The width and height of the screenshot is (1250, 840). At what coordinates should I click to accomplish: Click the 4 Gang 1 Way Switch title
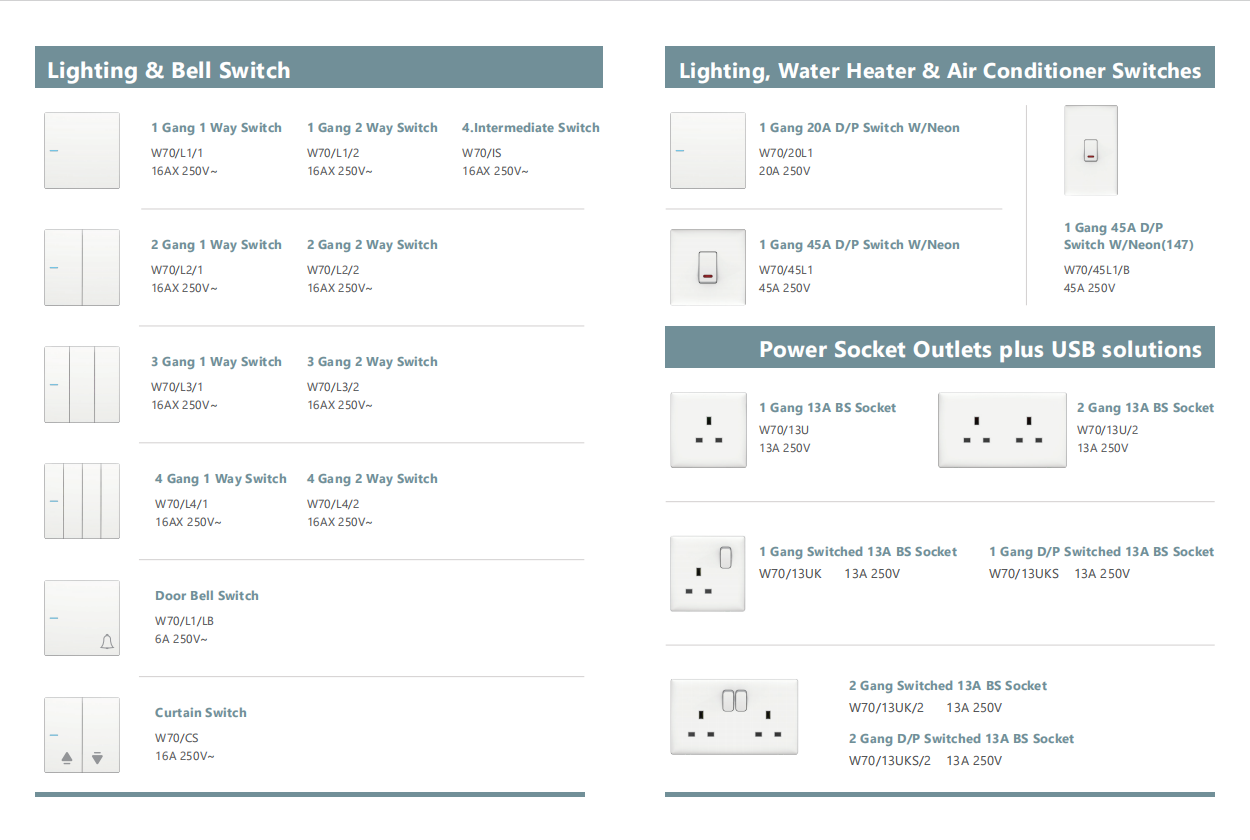click(x=220, y=479)
